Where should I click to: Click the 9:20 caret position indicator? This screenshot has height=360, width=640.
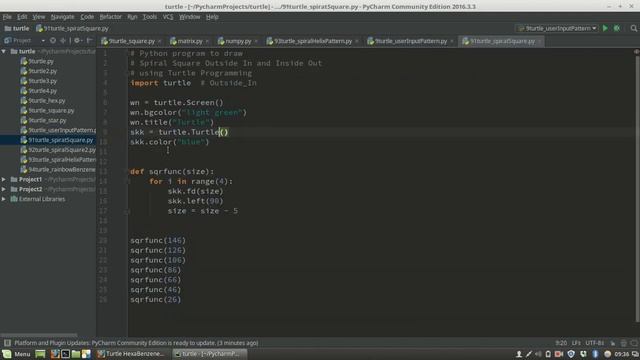561,343
